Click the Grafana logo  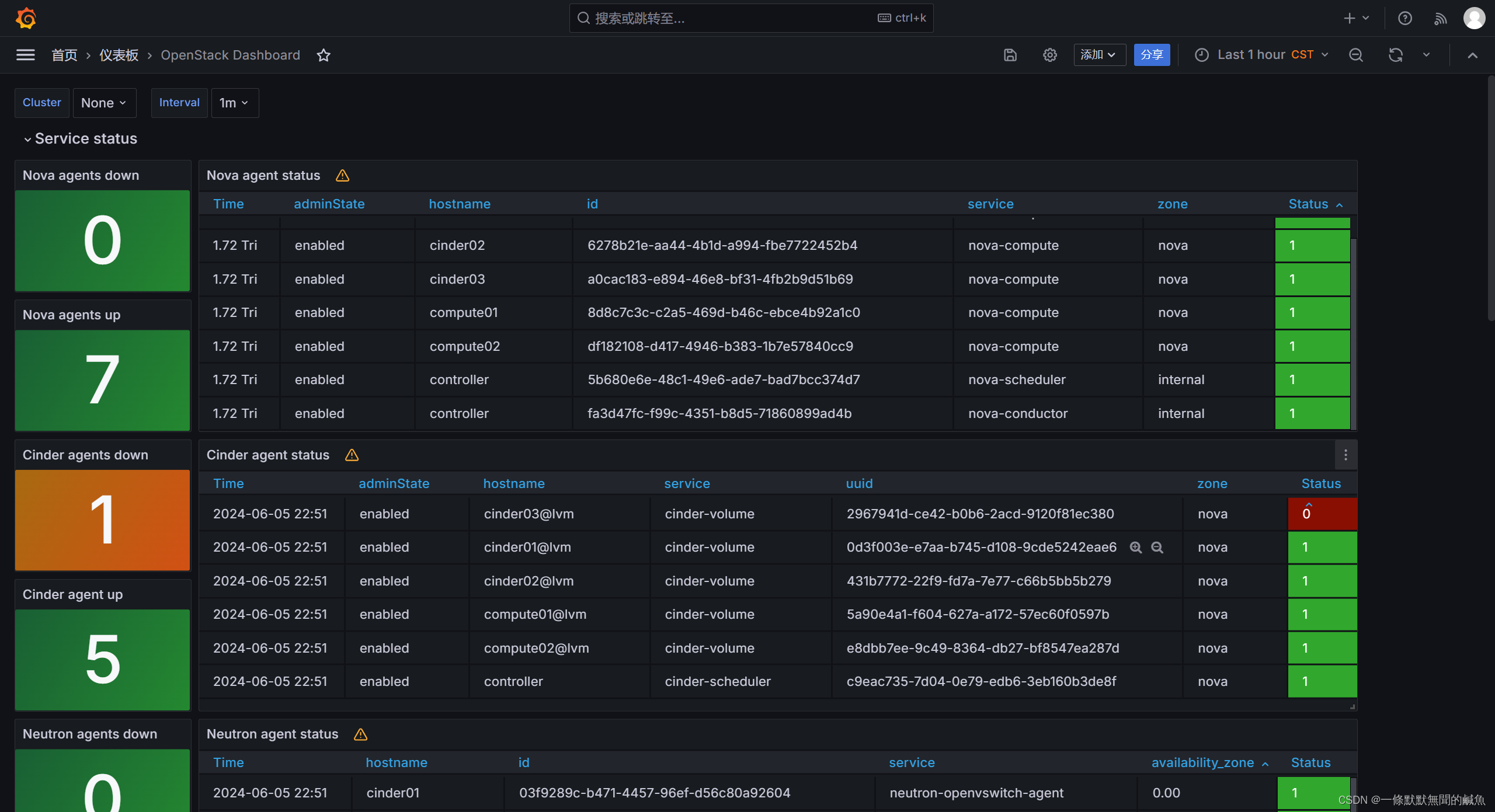pyautogui.click(x=26, y=18)
